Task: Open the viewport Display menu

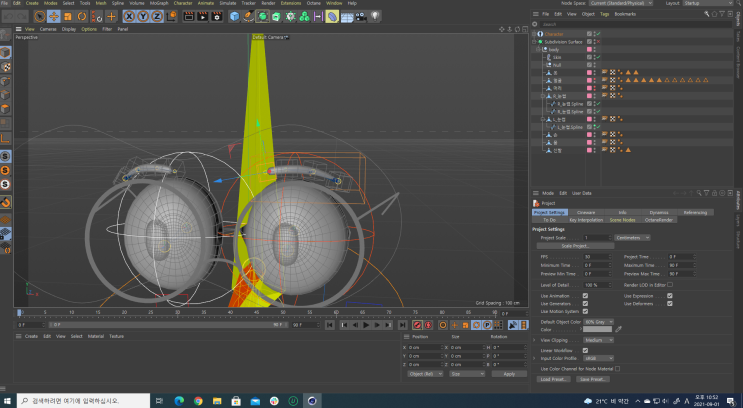Action: pos(69,29)
